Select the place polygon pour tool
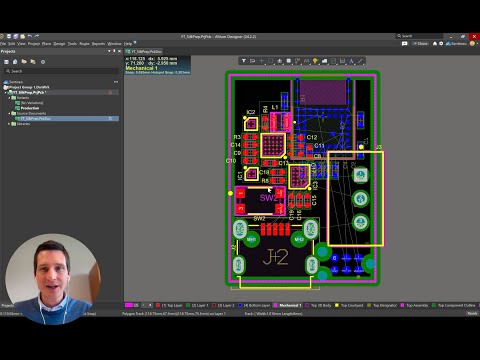The height and width of the screenshot is (360, 480). point(324,61)
